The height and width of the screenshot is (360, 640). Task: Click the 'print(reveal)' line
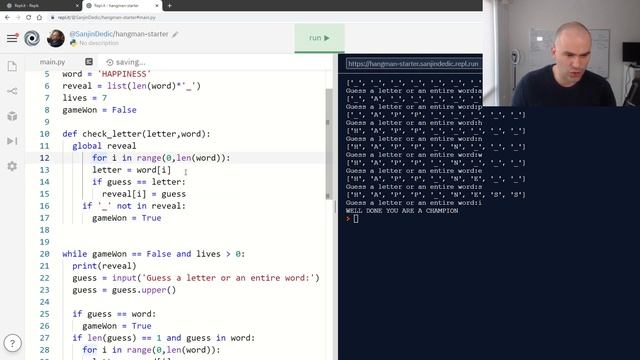click(104, 266)
